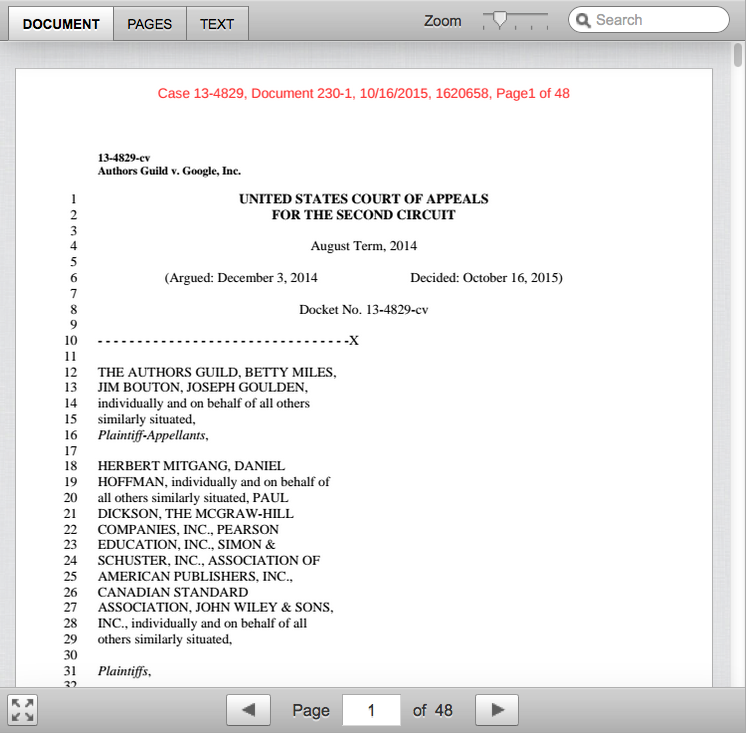Click 'individually and on behalf of all others'
The height and width of the screenshot is (734, 748).
tap(204, 403)
